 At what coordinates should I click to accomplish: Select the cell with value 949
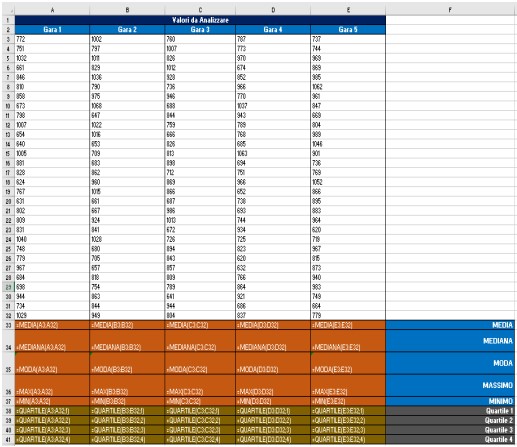[x=127, y=316]
